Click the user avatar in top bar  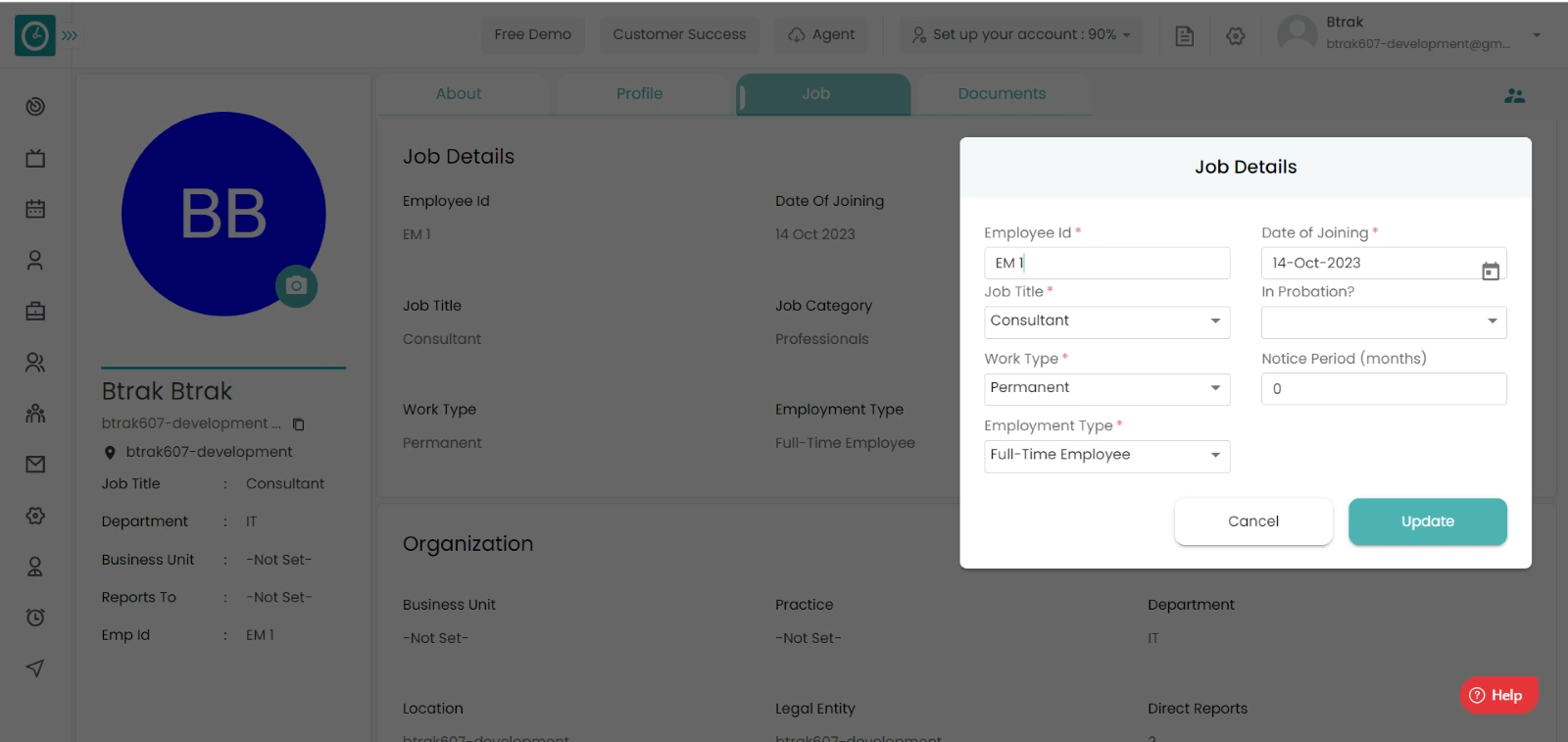(x=1297, y=35)
